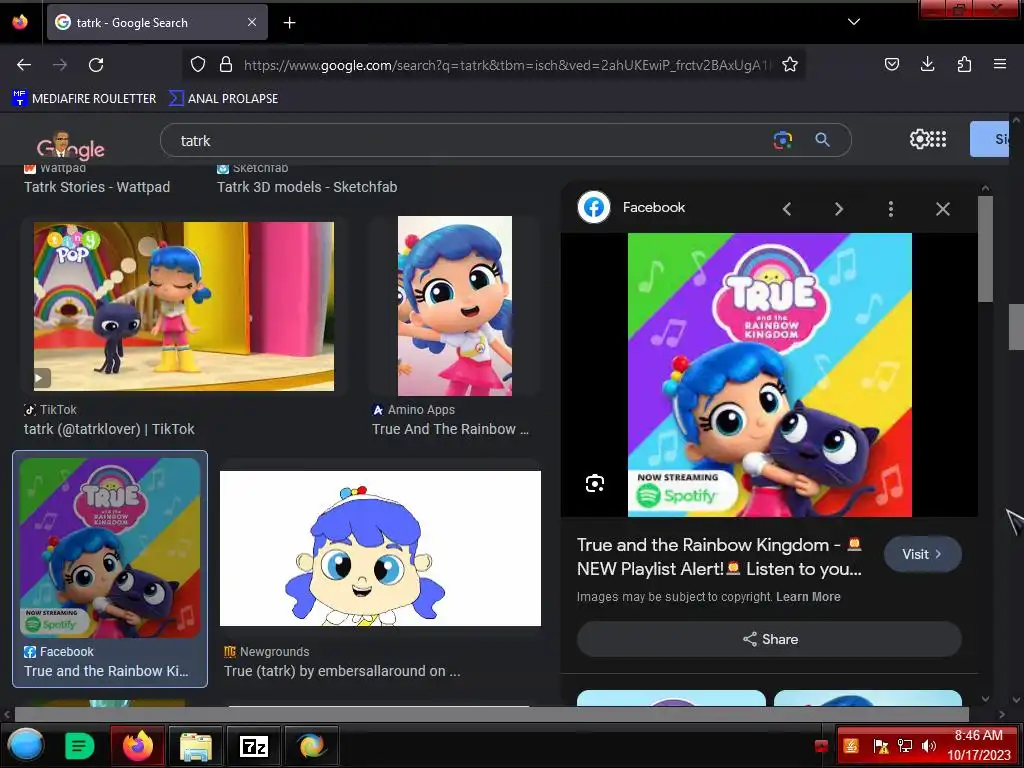Open the Google apps grid
1024x768 pixels.
tap(938, 139)
